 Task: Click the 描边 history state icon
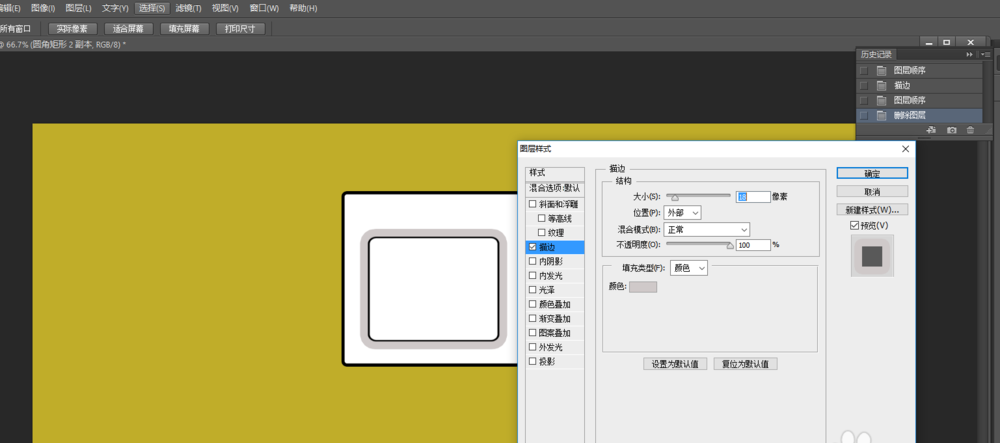881,86
